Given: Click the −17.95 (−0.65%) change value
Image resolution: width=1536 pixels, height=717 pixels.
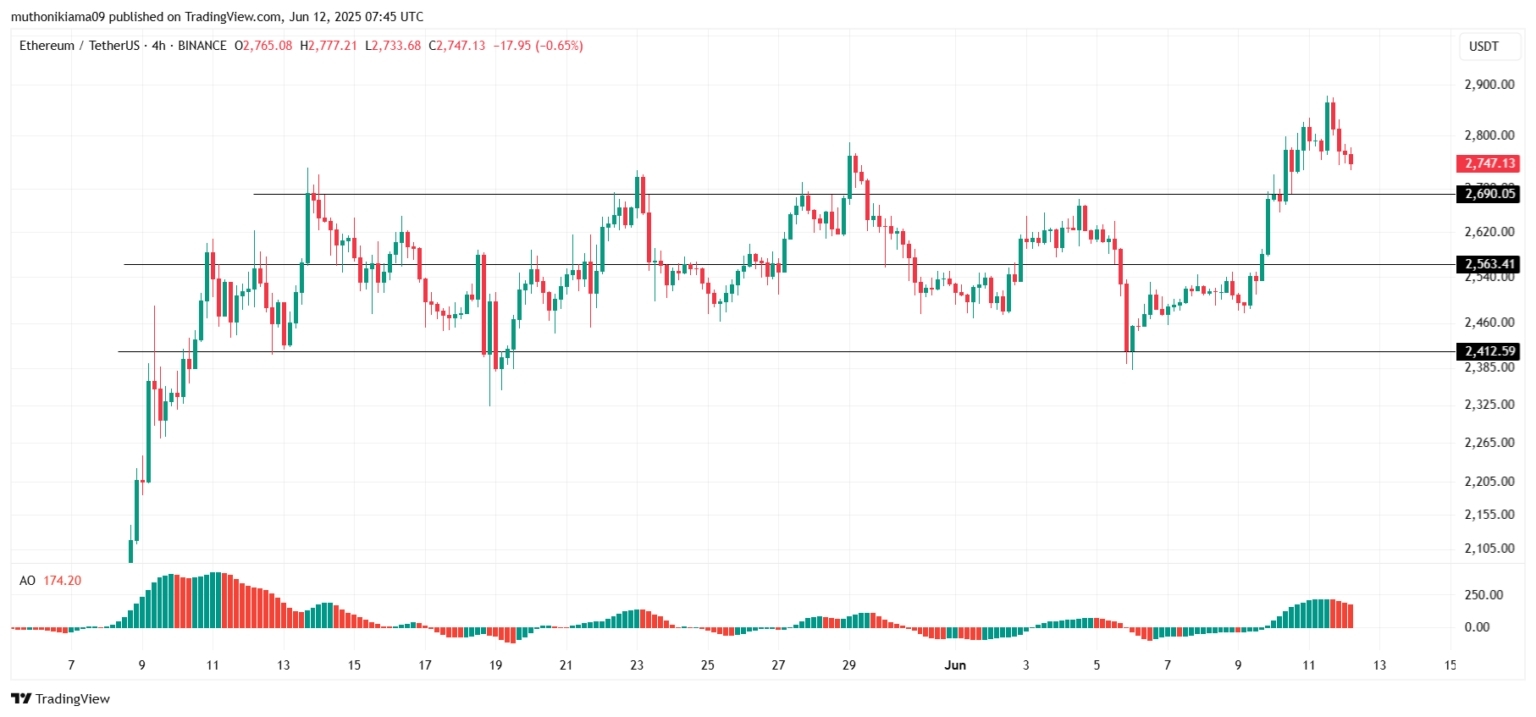Looking at the screenshot, I should pyautogui.click(x=538, y=46).
